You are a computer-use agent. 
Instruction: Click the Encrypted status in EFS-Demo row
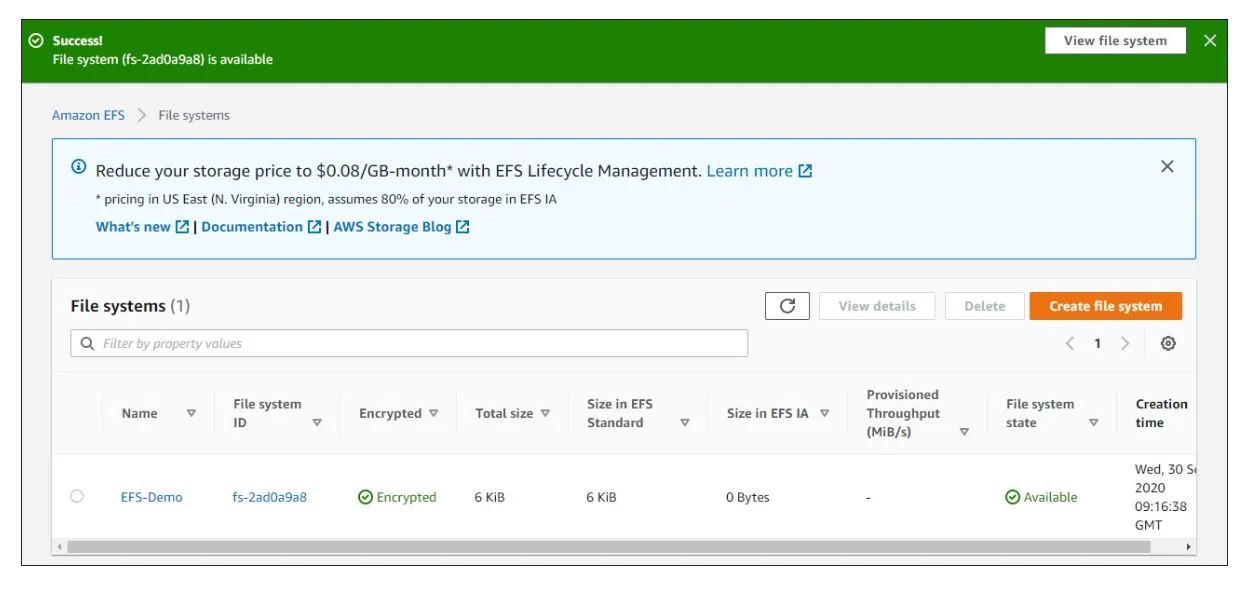(397, 497)
